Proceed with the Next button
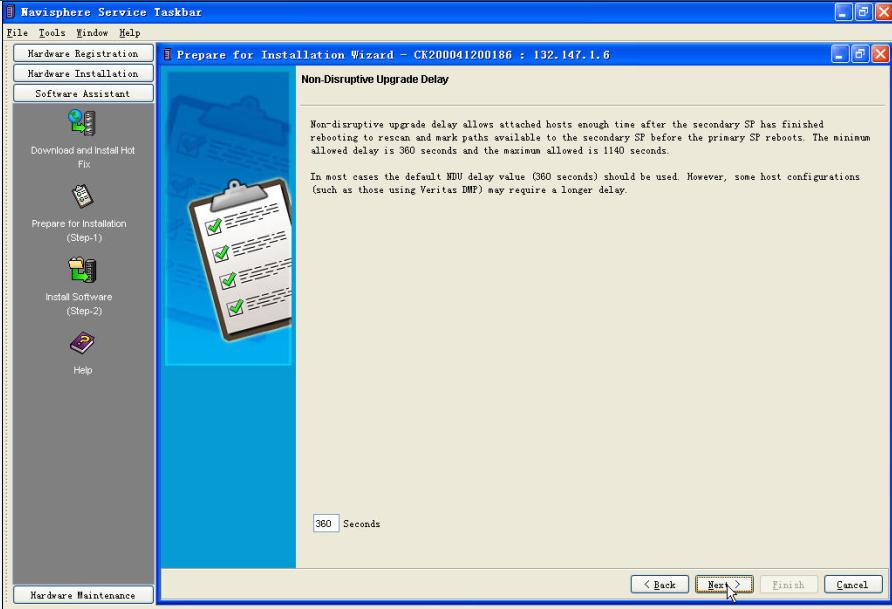This screenshot has height=609, width=892. [724, 585]
